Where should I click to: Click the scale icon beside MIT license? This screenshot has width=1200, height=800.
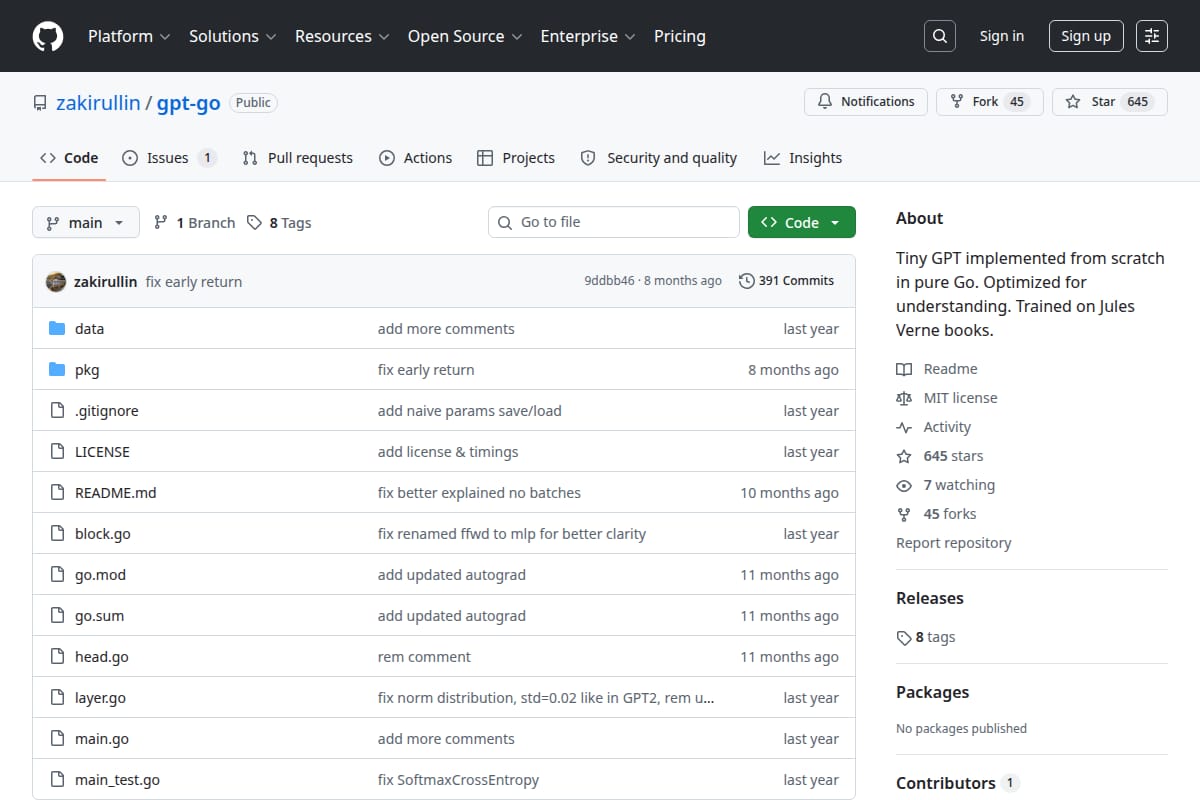904,398
